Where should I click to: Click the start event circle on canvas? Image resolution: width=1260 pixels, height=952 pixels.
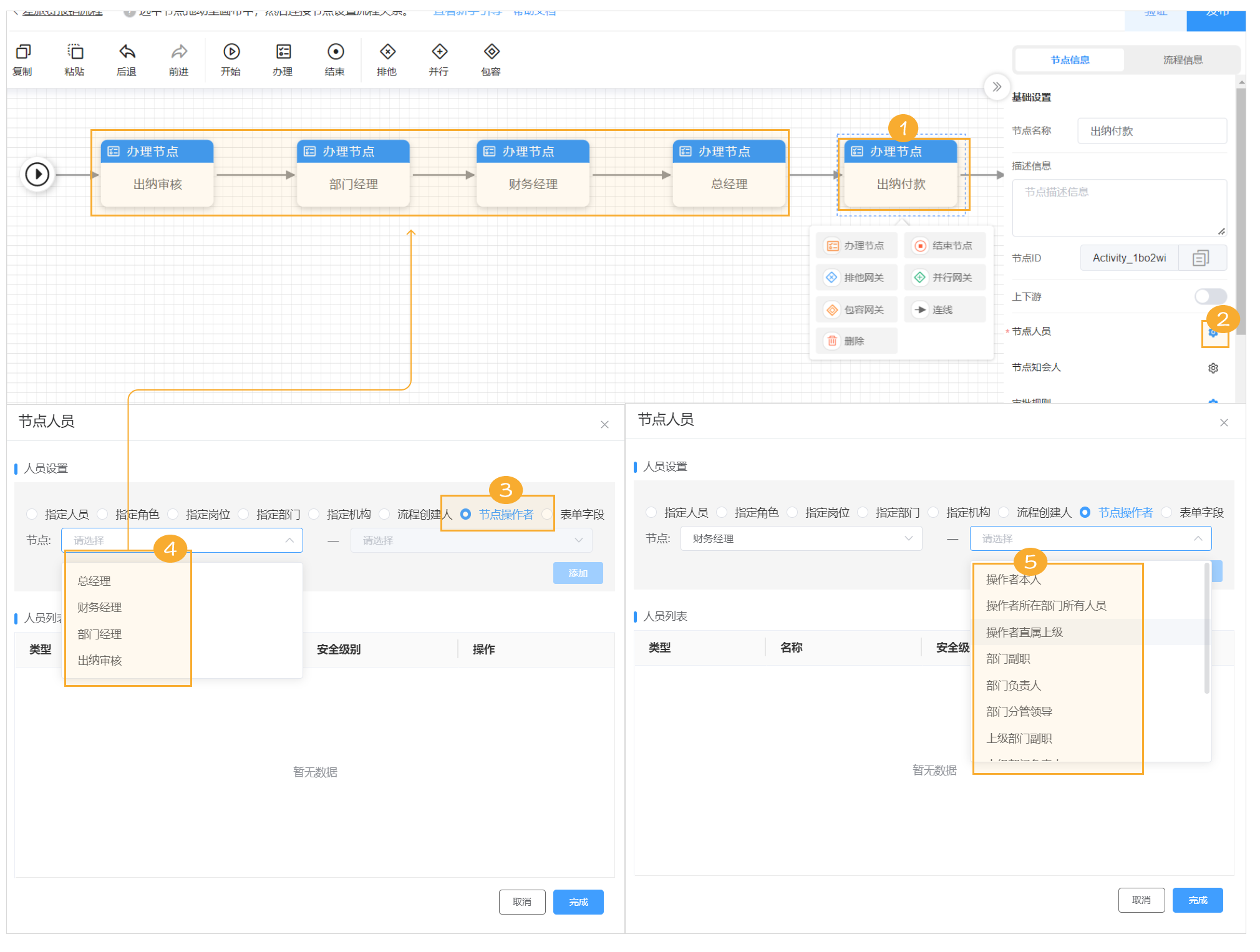click(x=37, y=175)
